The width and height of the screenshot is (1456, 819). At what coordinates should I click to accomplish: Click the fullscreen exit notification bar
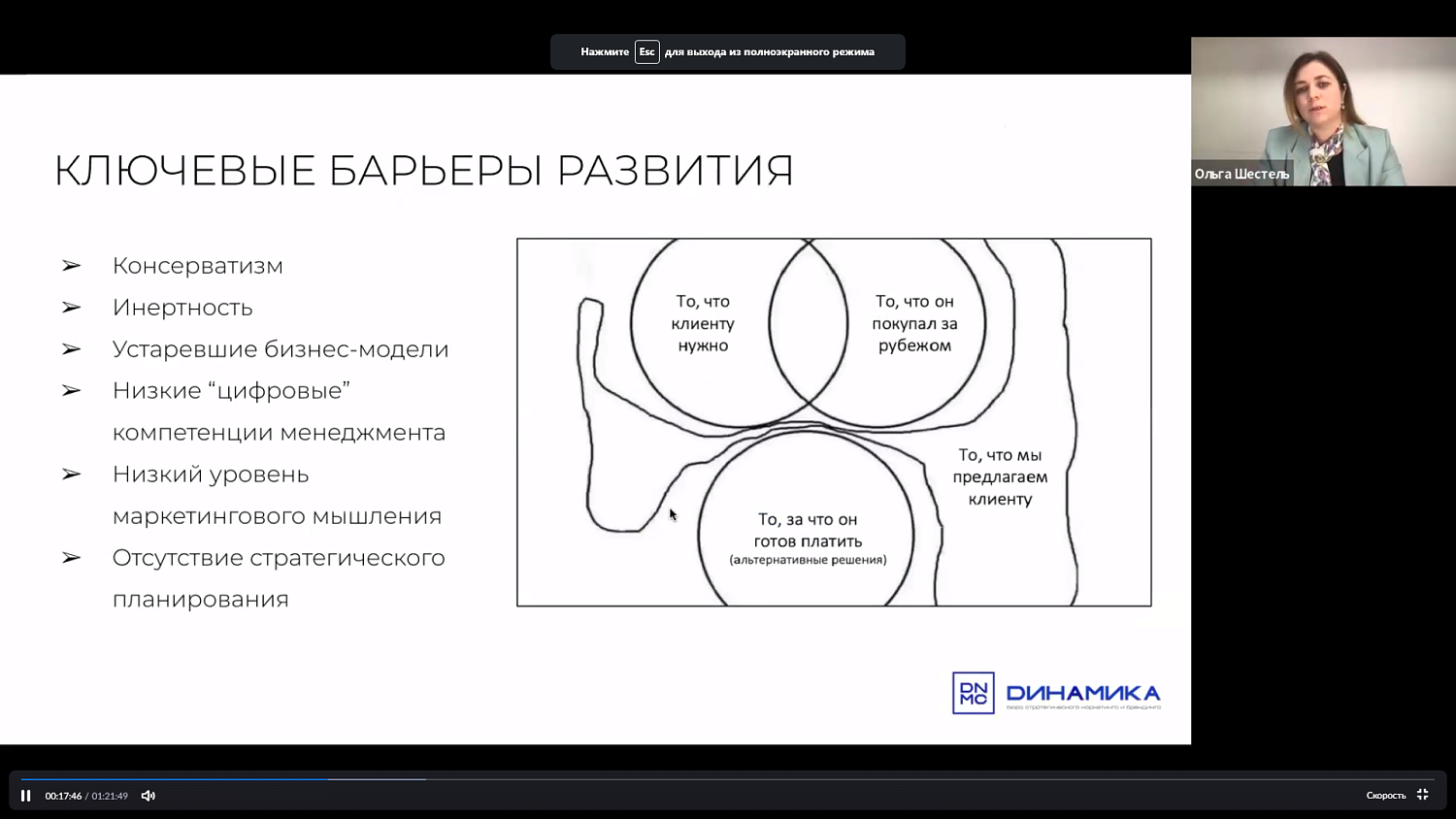coord(727,51)
